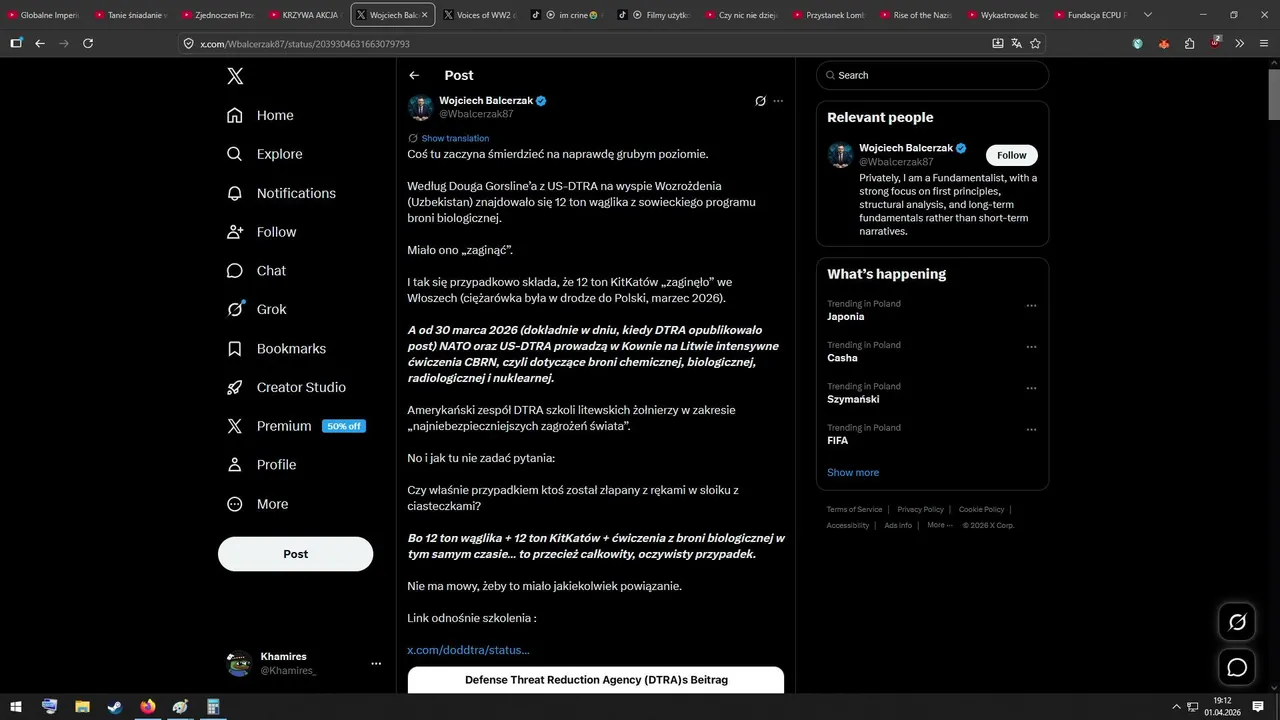
Task: Open the DTRA Beitrag embedded card
Action: tap(596, 680)
